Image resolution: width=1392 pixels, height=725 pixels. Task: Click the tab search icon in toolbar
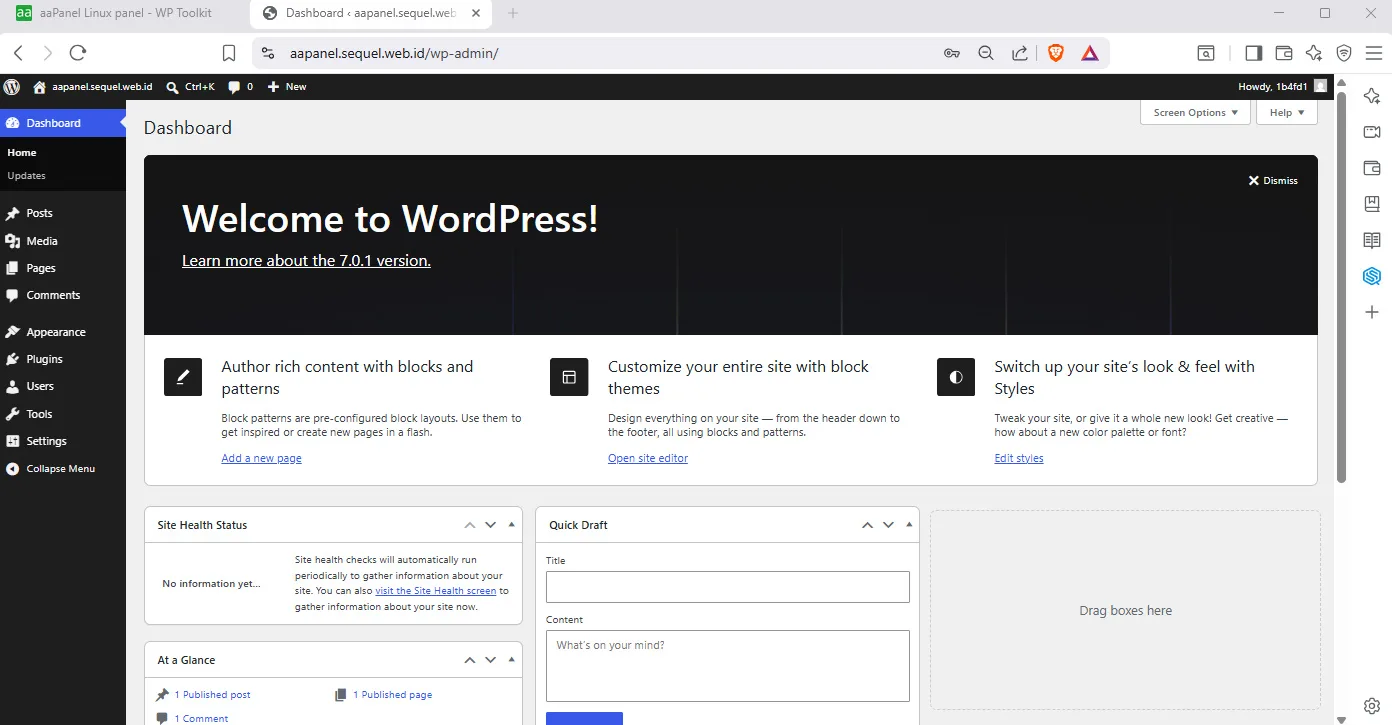[x=1207, y=53]
